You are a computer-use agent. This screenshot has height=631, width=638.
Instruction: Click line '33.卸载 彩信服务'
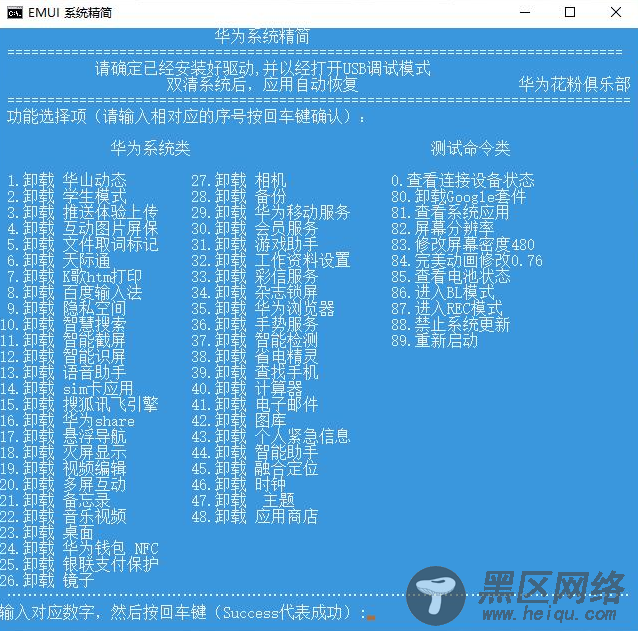[x=255, y=277]
